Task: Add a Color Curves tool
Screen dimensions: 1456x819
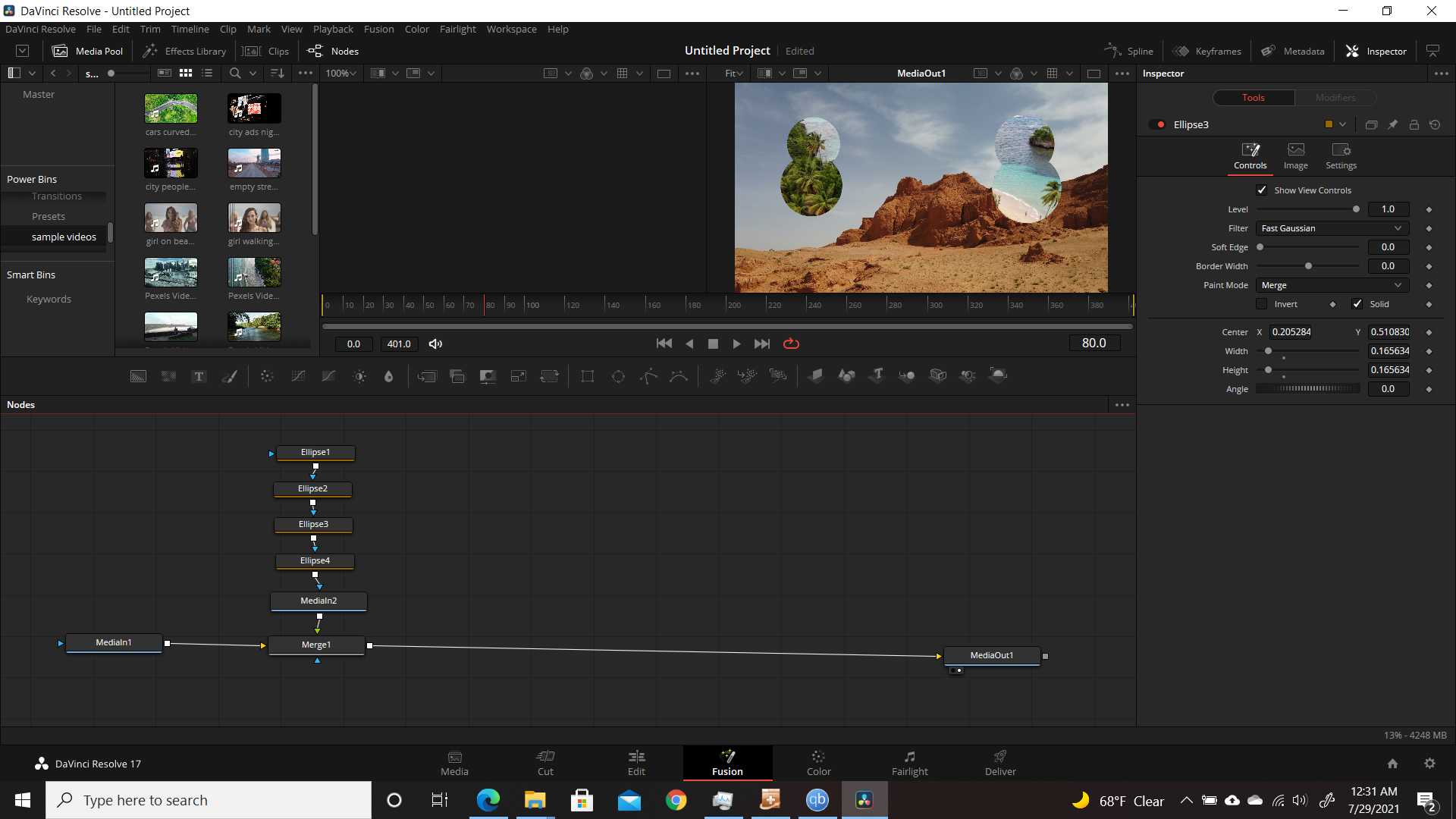Action: [x=298, y=376]
